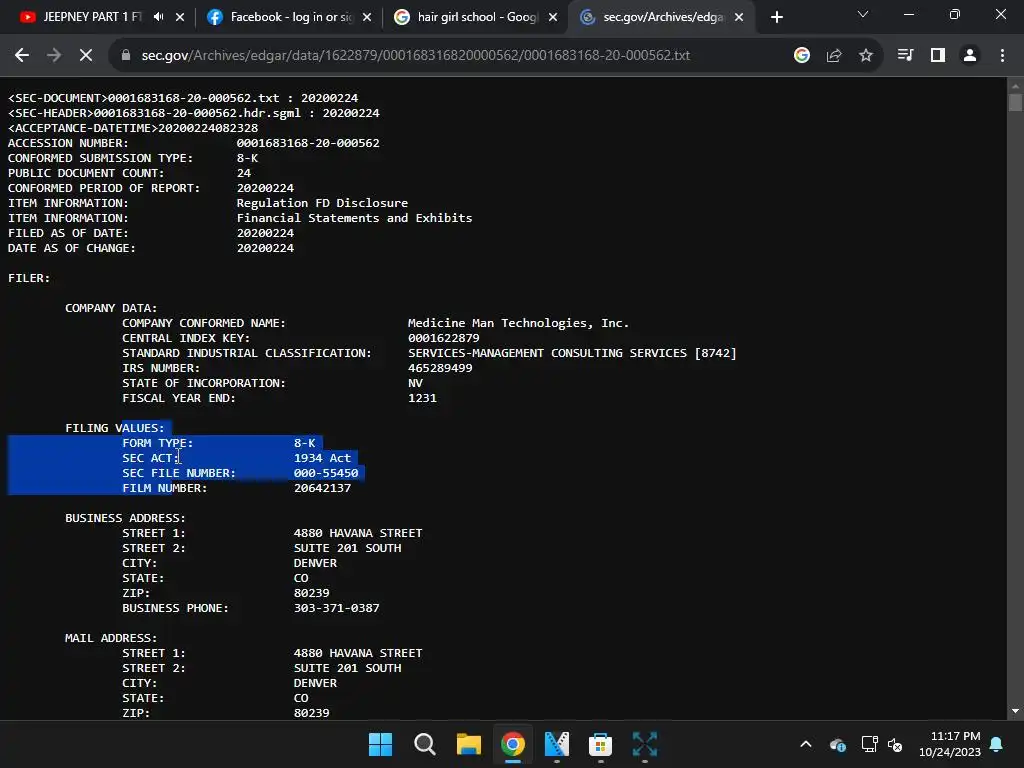Open Google icon in address bar

point(802,56)
